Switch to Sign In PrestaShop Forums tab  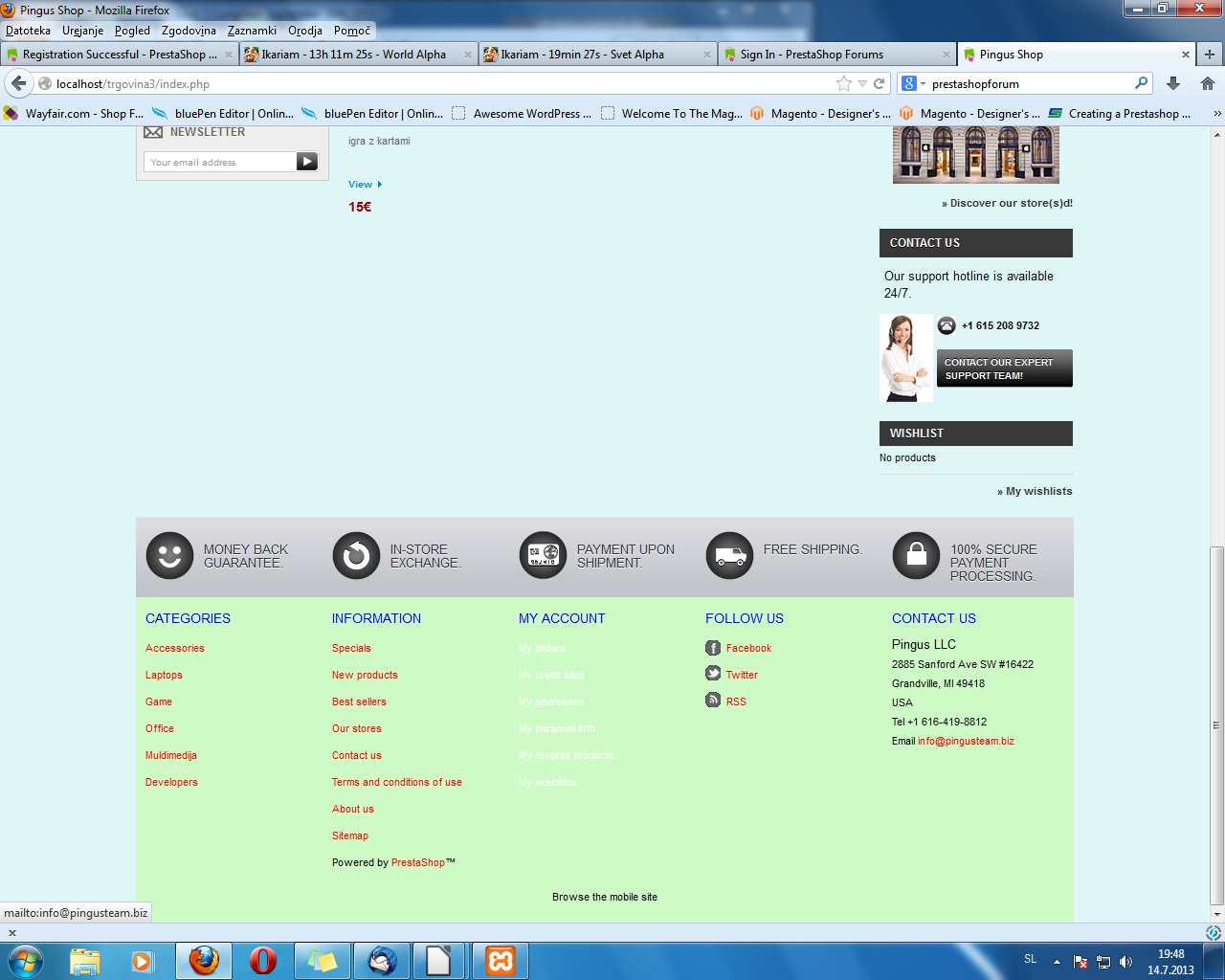(x=837, y=55)
